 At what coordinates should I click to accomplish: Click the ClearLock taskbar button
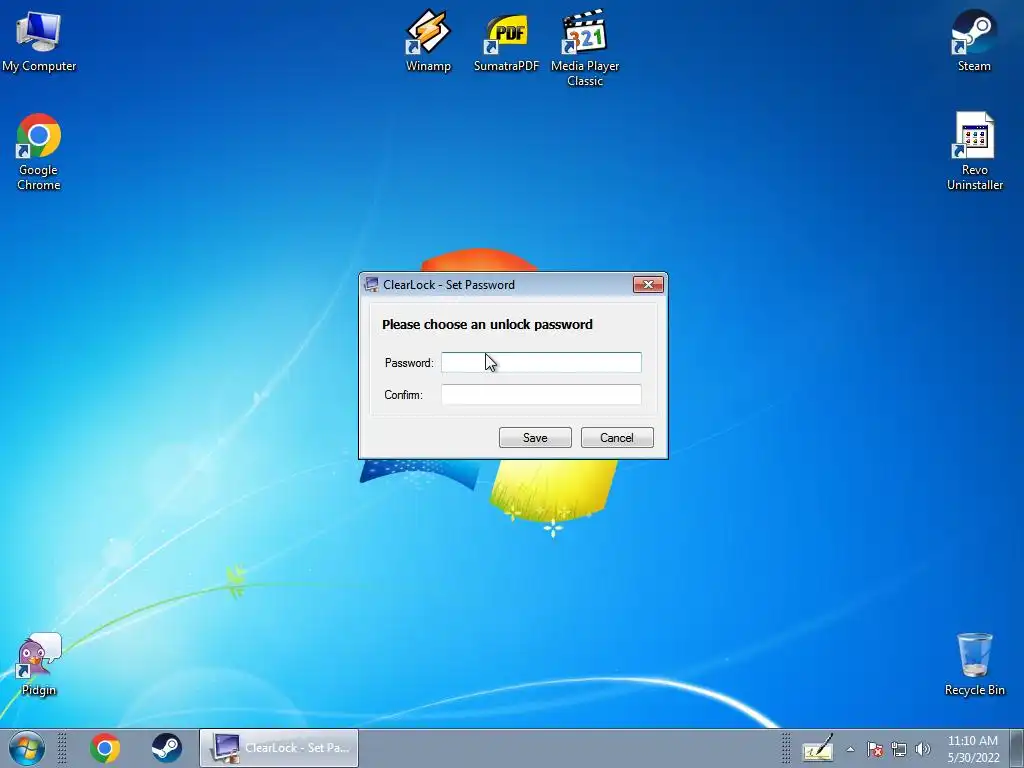279,748
